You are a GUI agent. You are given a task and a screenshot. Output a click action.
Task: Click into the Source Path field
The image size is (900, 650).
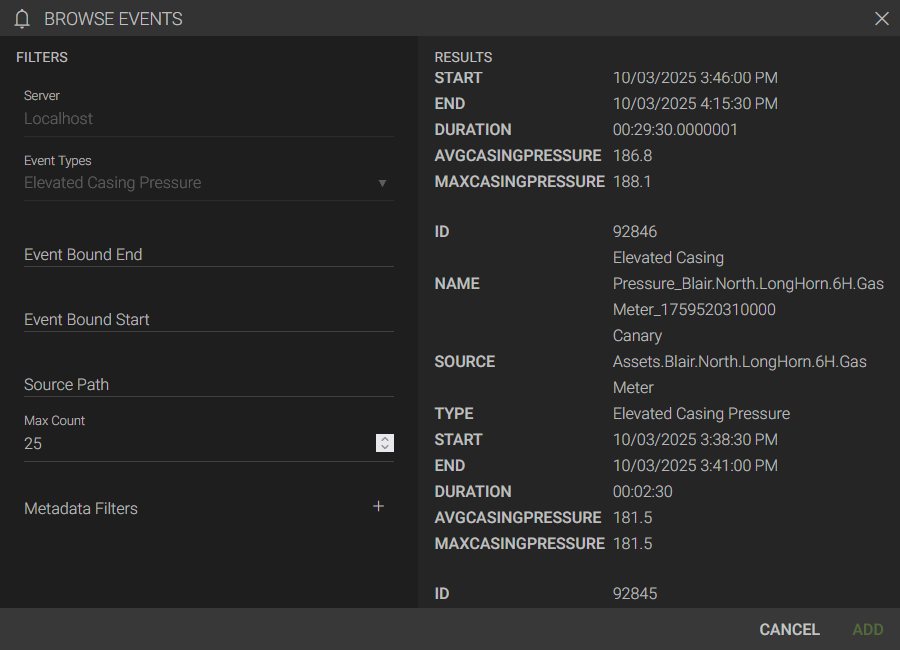(x=208, y=384)
